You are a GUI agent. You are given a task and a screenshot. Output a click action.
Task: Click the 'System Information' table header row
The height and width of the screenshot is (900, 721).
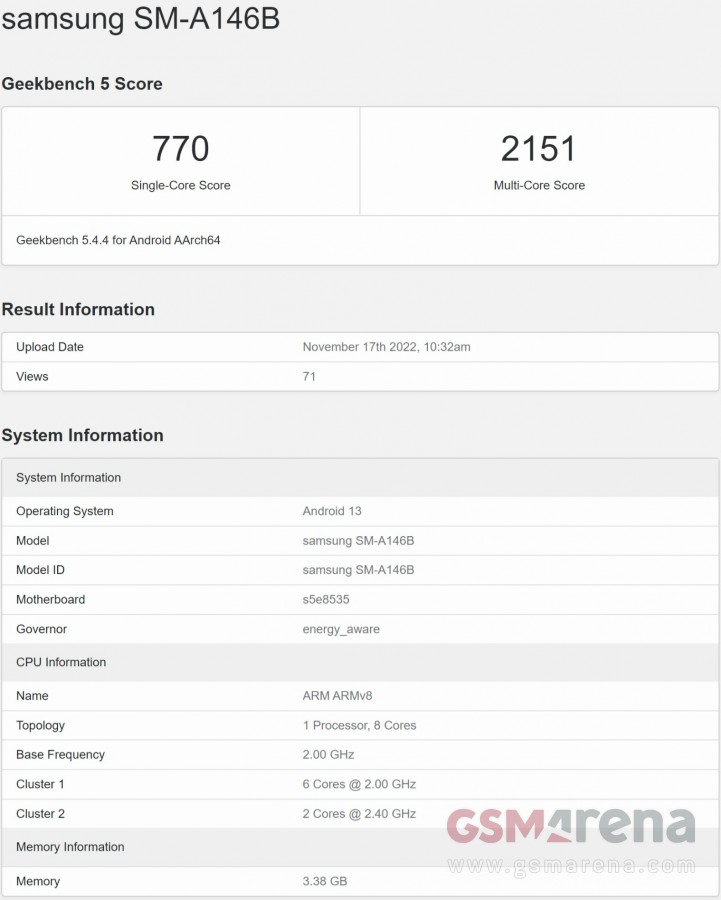[360, 478]
